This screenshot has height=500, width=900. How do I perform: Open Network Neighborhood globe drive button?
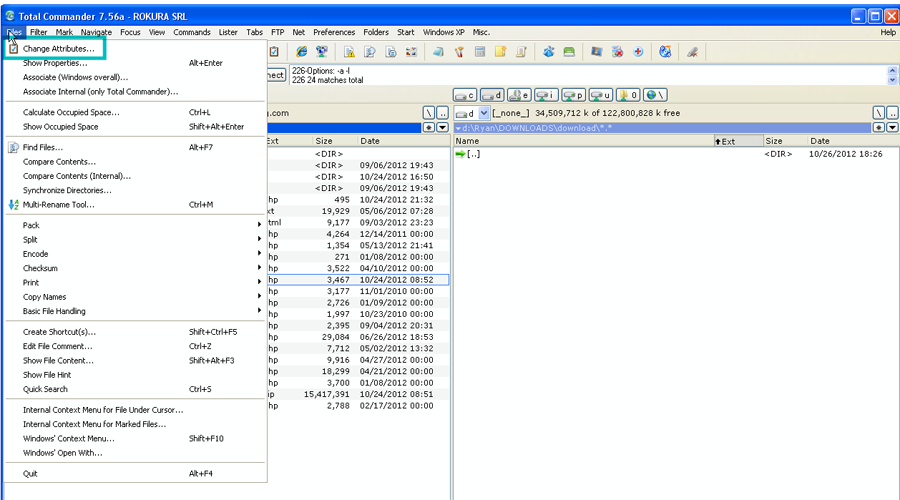pos(655,95)
